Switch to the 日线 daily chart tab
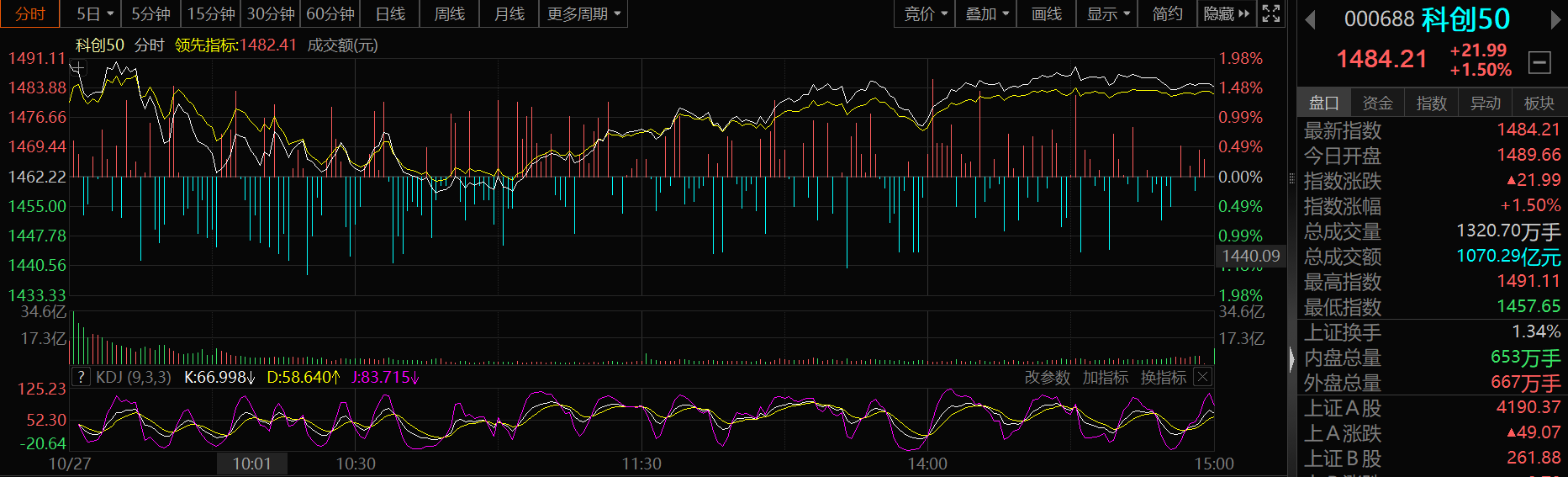This screenshot has height=477, width=1568. [390, 13]
